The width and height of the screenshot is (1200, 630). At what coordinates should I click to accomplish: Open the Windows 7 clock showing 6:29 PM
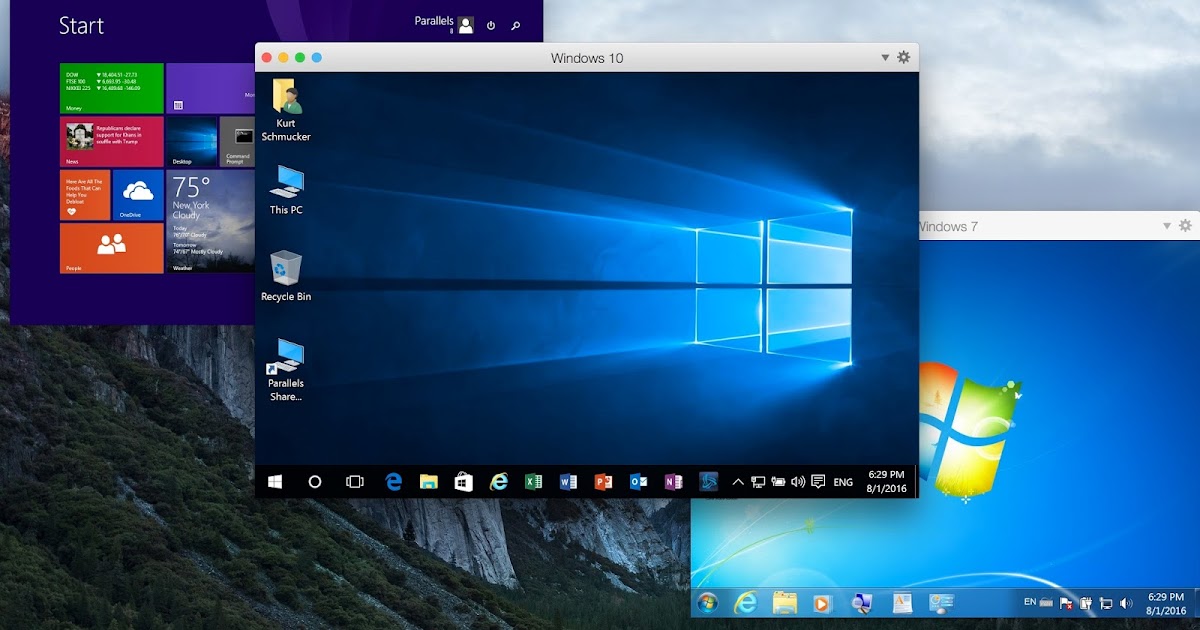tap(1166, 603)
